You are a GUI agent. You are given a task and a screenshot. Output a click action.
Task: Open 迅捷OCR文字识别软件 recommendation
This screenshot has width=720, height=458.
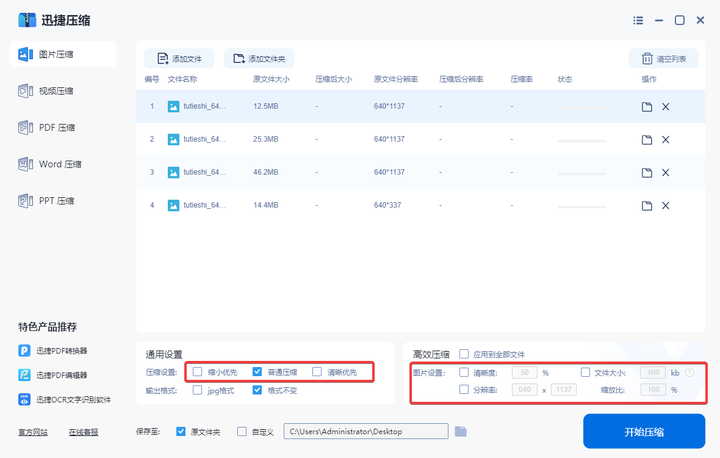click(x=65, y=400)
